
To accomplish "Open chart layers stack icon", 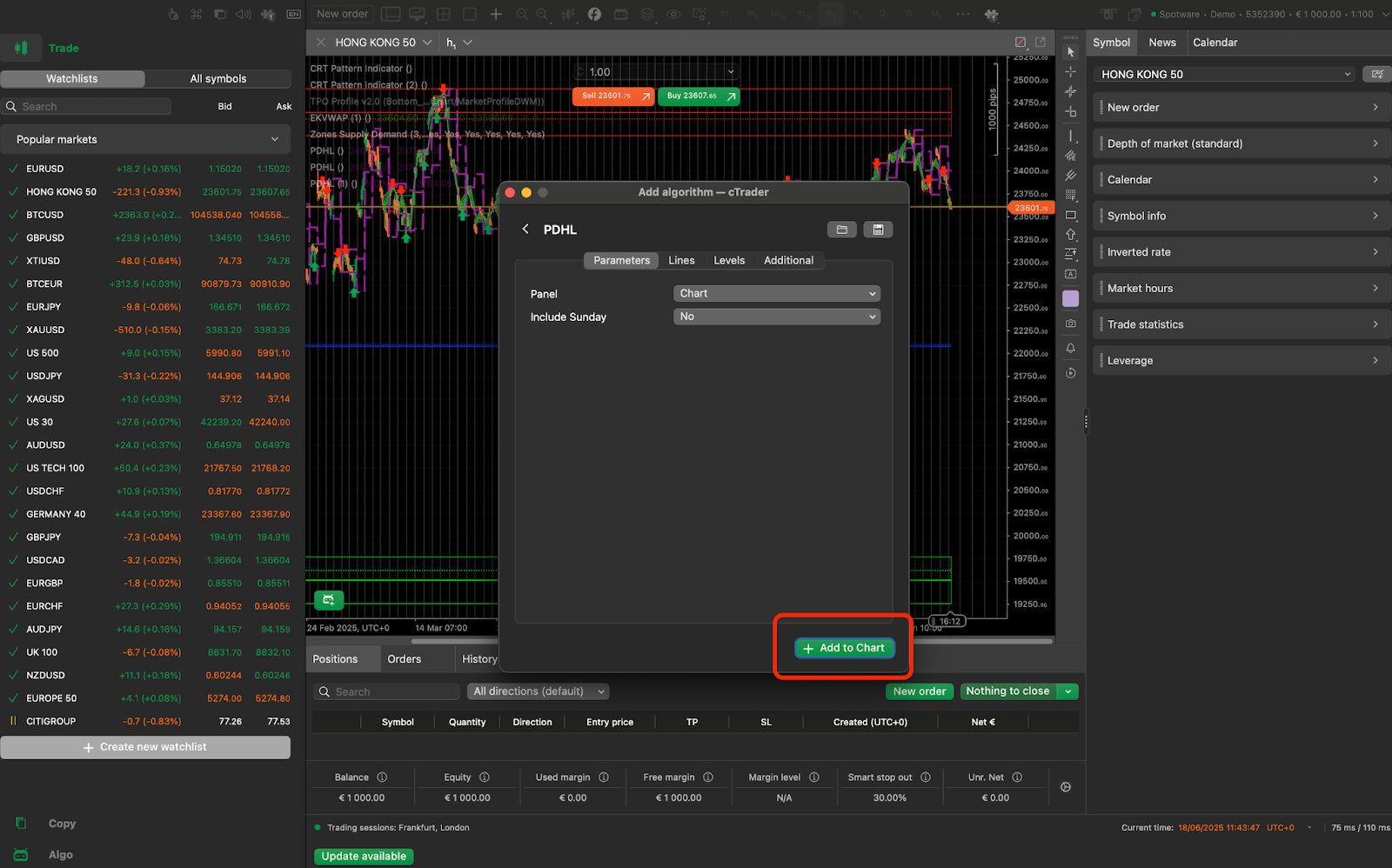I will tap(647, 14).
